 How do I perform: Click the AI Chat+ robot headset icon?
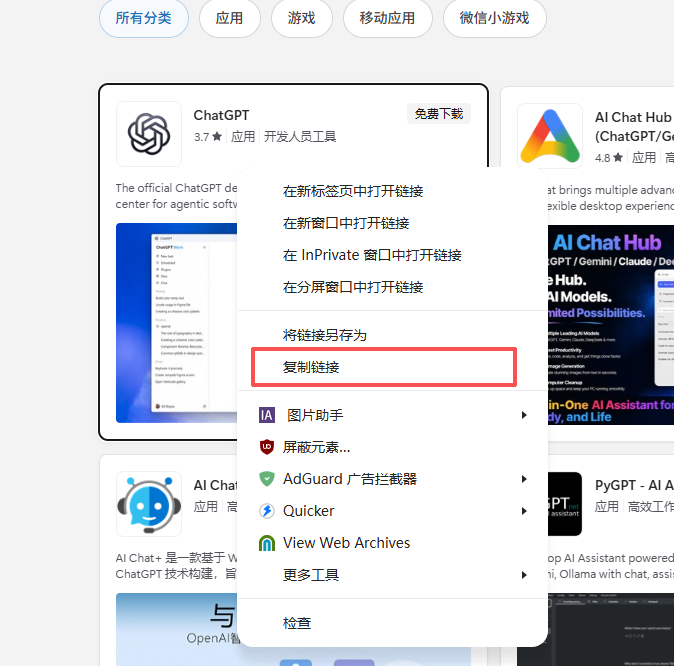pos(149,504)
